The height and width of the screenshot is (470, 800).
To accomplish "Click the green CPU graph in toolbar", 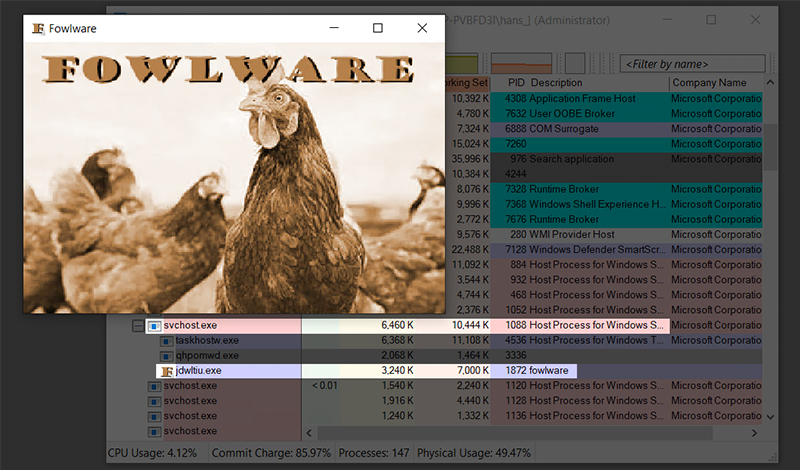I will pos(462,63).
